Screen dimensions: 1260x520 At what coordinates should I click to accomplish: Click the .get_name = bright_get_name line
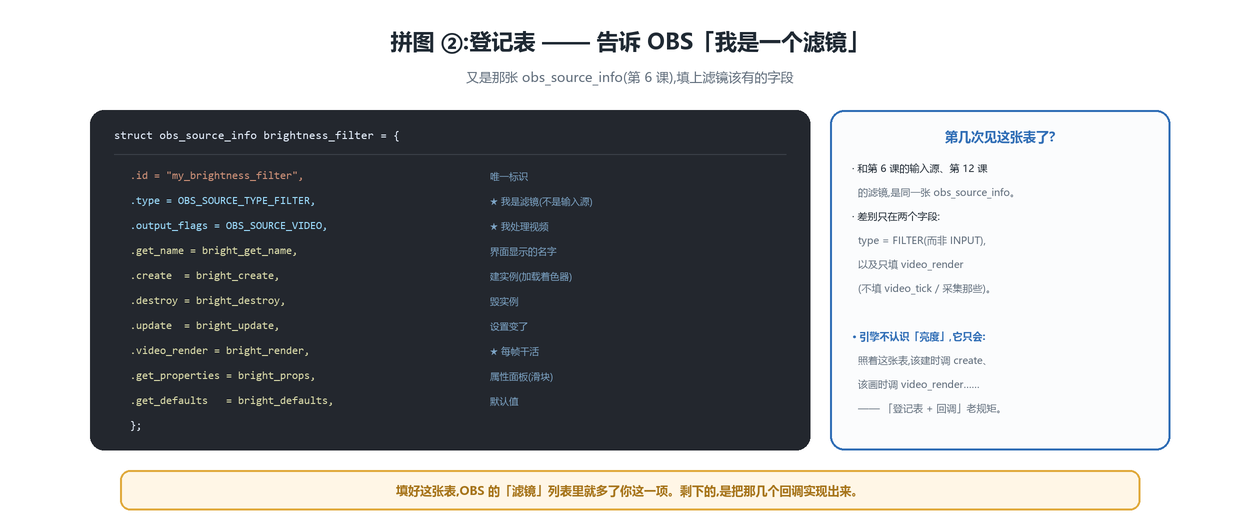213,251
